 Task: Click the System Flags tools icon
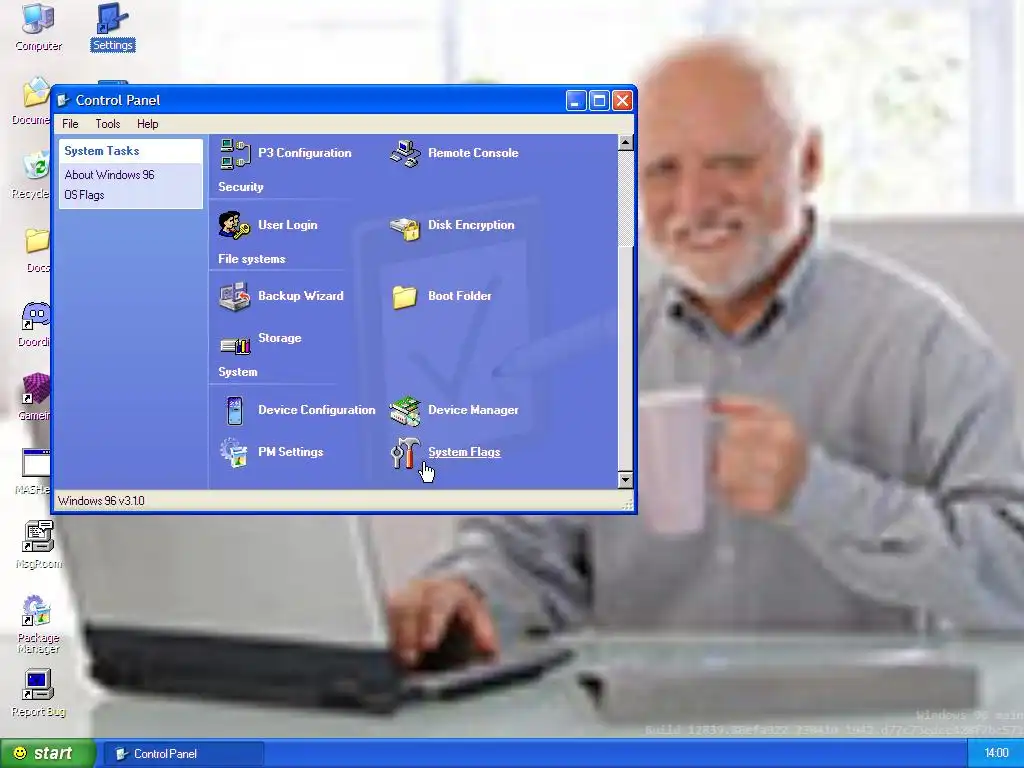click(405, 453)
